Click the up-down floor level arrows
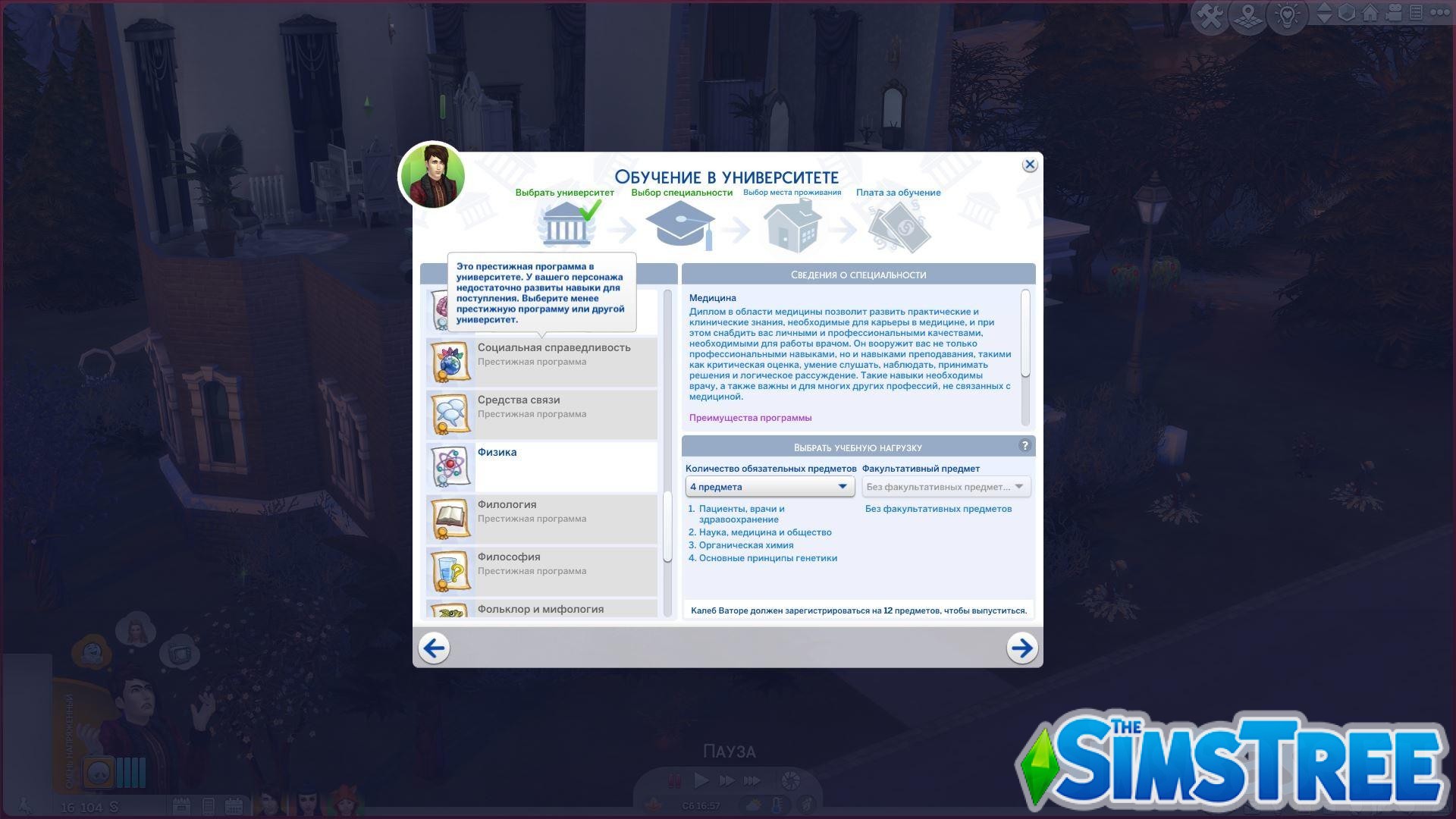The height and width of the screenshot is (819, 1456). click(1324, 13)
